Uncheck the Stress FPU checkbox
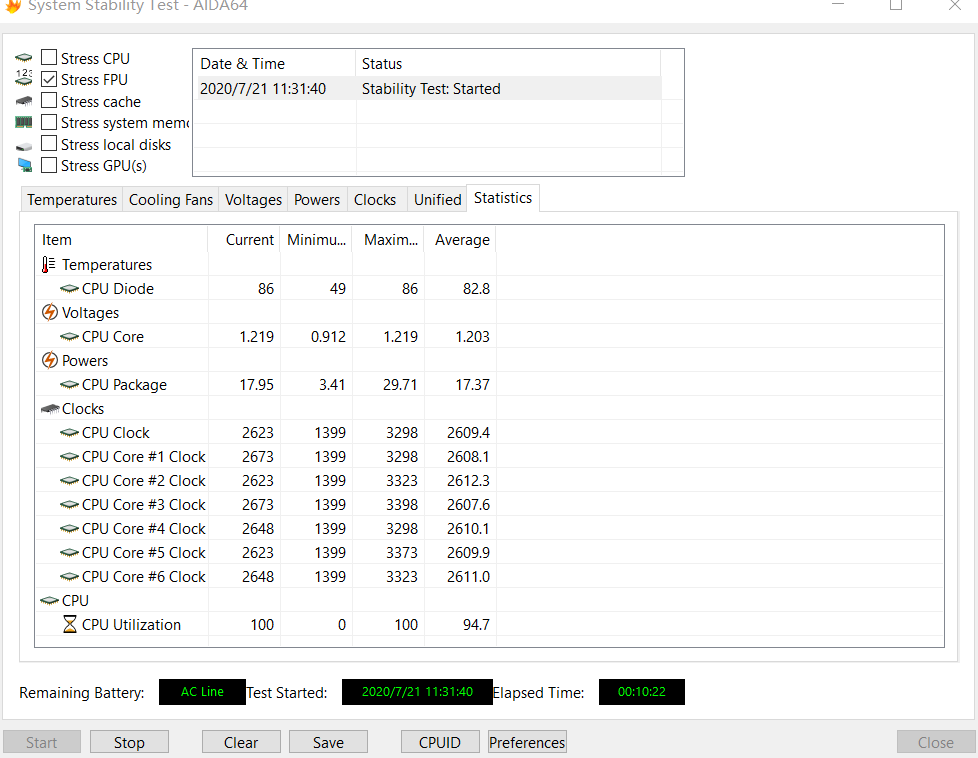Viewport: 978px width, 758px height. click(x=49, y=79)
